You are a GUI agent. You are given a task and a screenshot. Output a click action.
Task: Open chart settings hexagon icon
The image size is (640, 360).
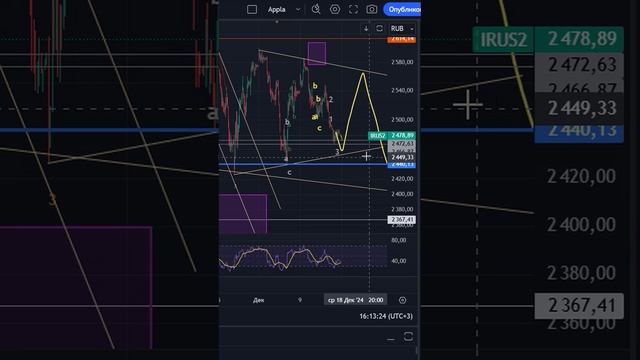(335, 9)
